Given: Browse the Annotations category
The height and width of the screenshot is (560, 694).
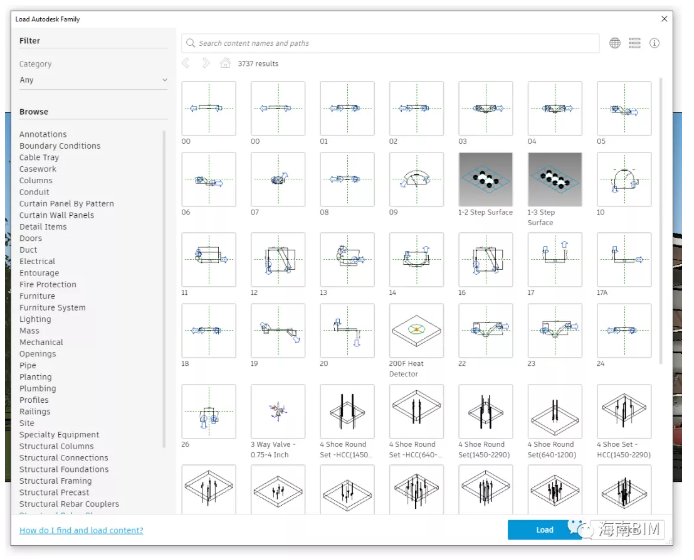Looking at the screenshot, I should 43,134.
